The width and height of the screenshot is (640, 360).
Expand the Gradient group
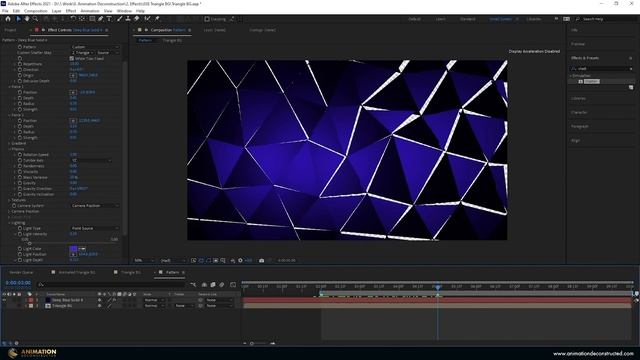[9, 144]
